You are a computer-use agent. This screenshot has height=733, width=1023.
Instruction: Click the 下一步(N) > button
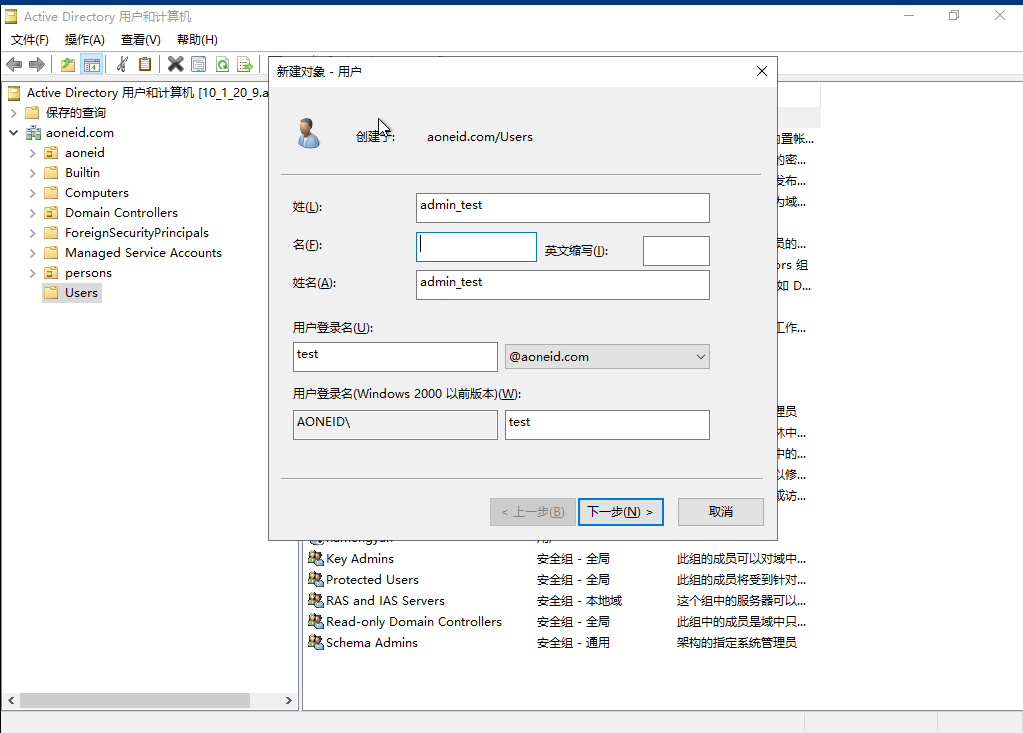(x=620, y=512)
